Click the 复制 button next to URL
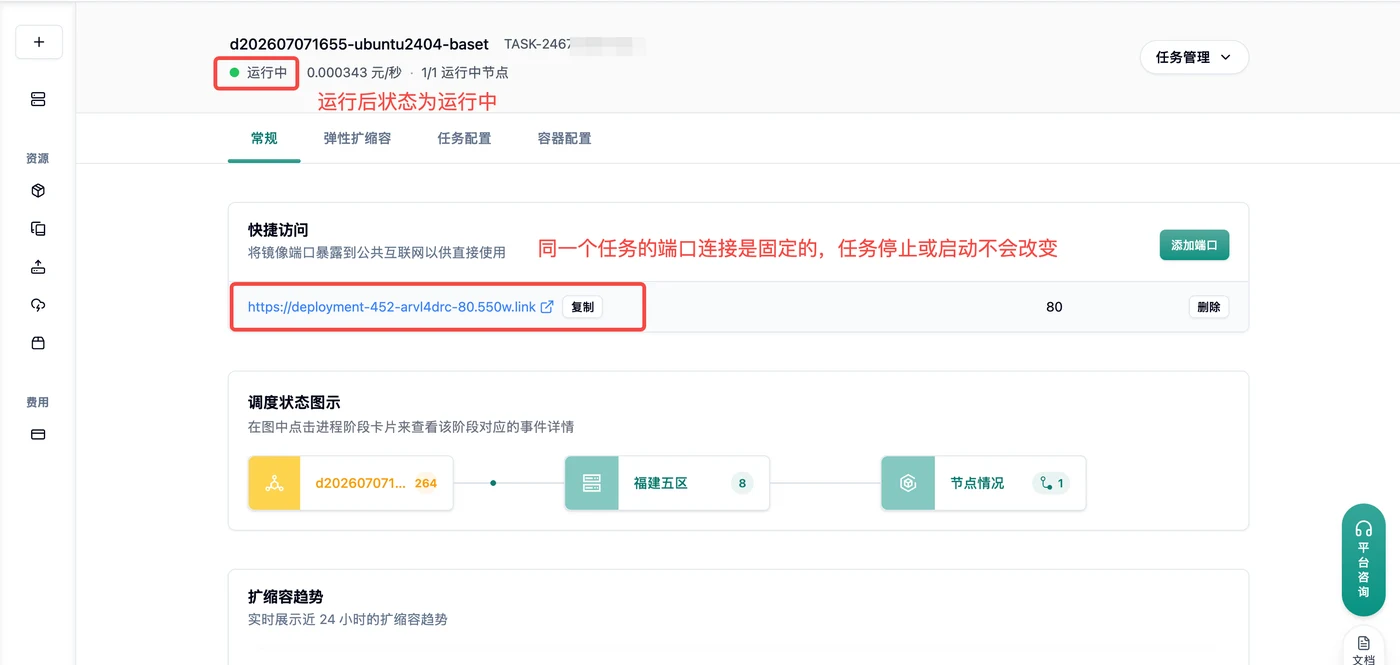Image resolution: width=1400 pixels, height=665 pixels. pyautogui.click(x=582, y=307)
